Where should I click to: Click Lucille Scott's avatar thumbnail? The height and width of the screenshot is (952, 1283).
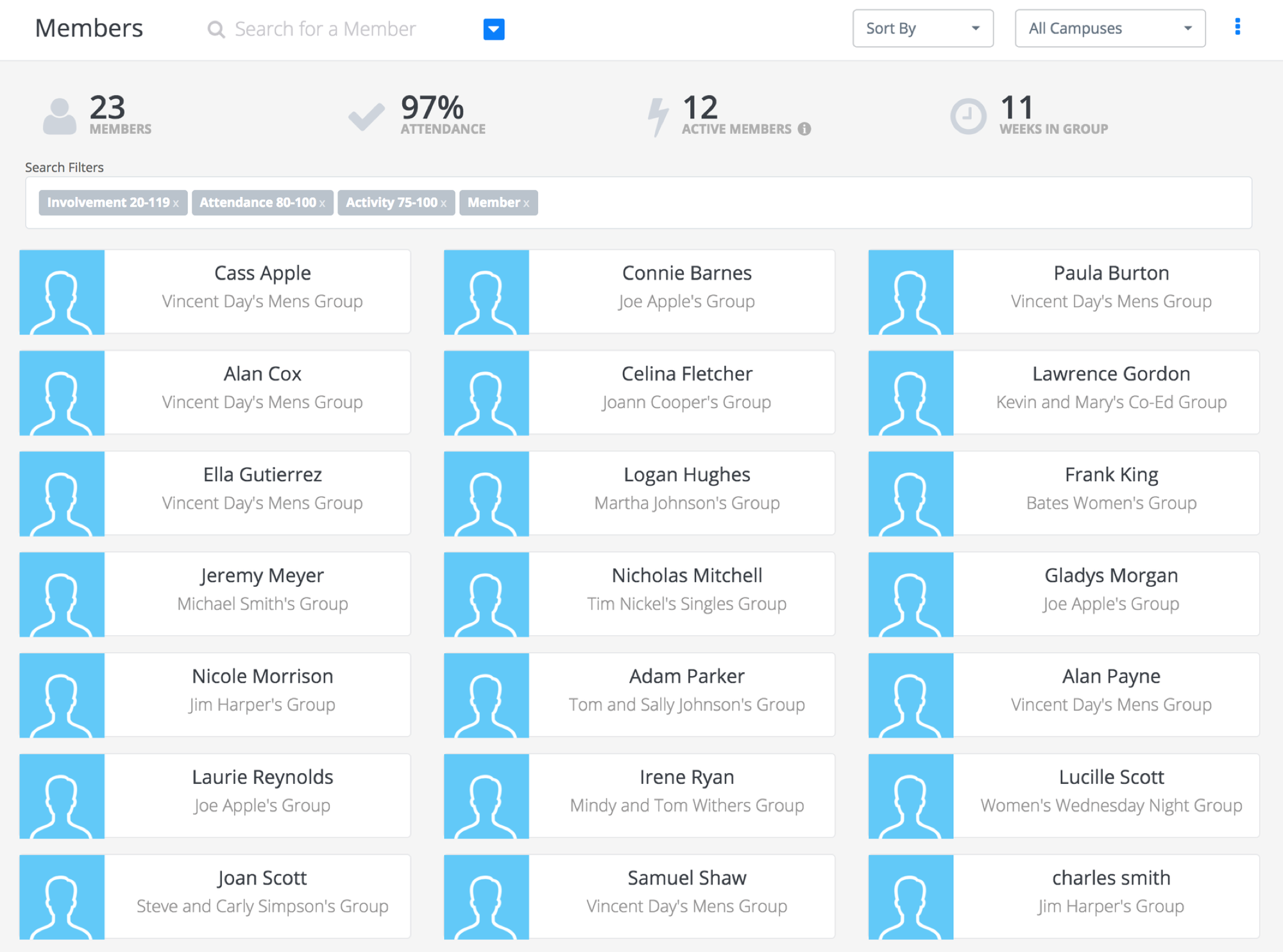[x=911, y=795]
